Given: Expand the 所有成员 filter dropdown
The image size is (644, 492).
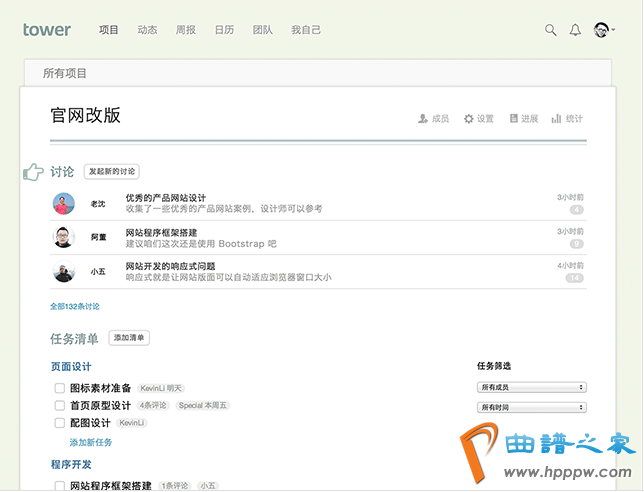Looking at the screenshot, I should pos(531,387).
